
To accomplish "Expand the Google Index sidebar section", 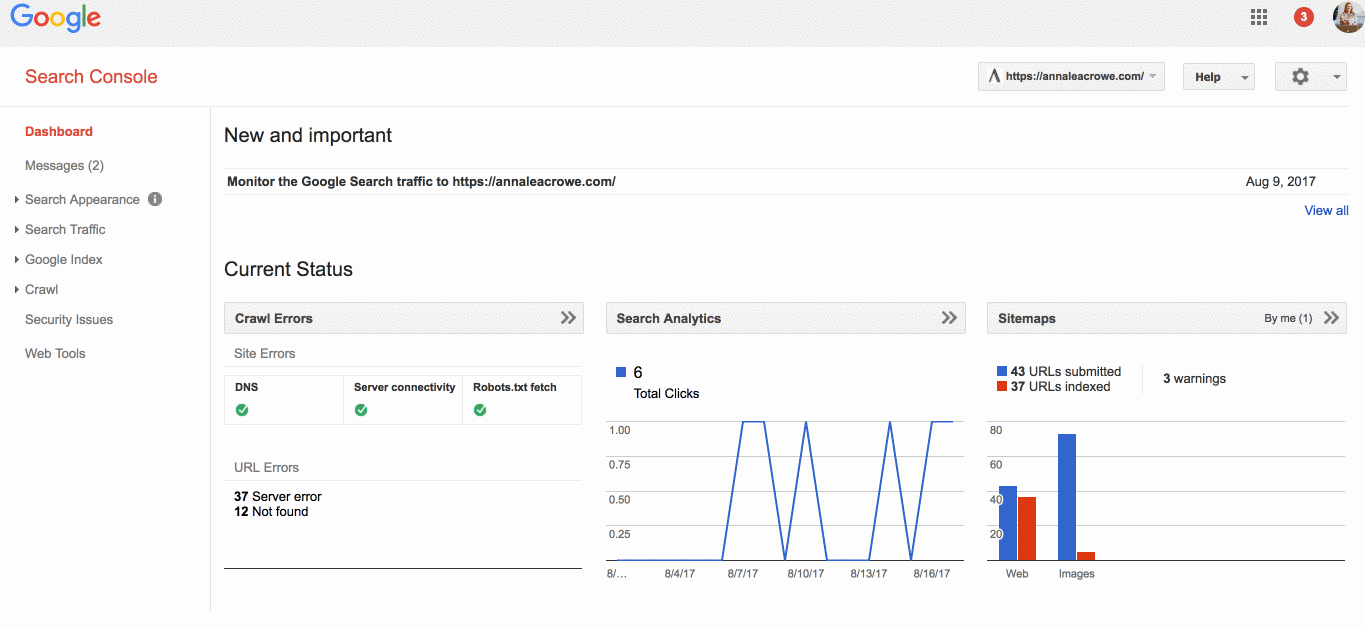I will (x=64, y=259).
